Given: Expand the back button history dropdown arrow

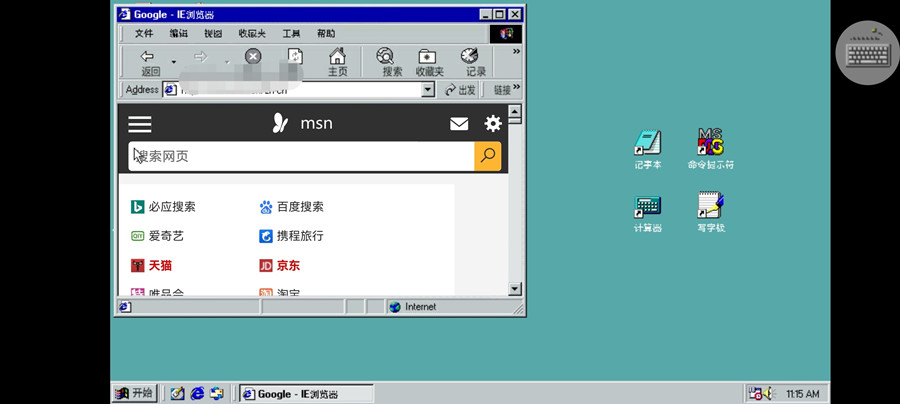Looking at the screenshot, I should 173,61.
